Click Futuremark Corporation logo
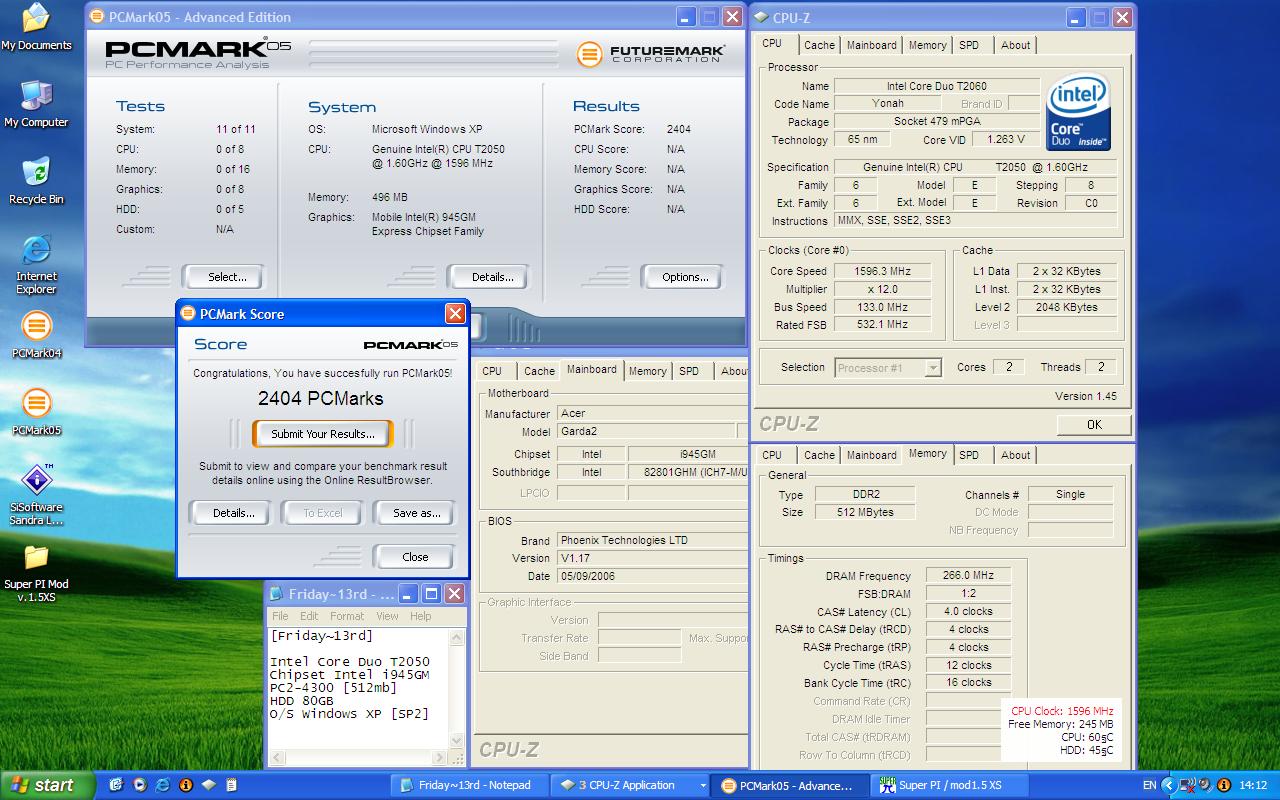The width and height of the screenshot is (1280, 800). pos(650,52)
